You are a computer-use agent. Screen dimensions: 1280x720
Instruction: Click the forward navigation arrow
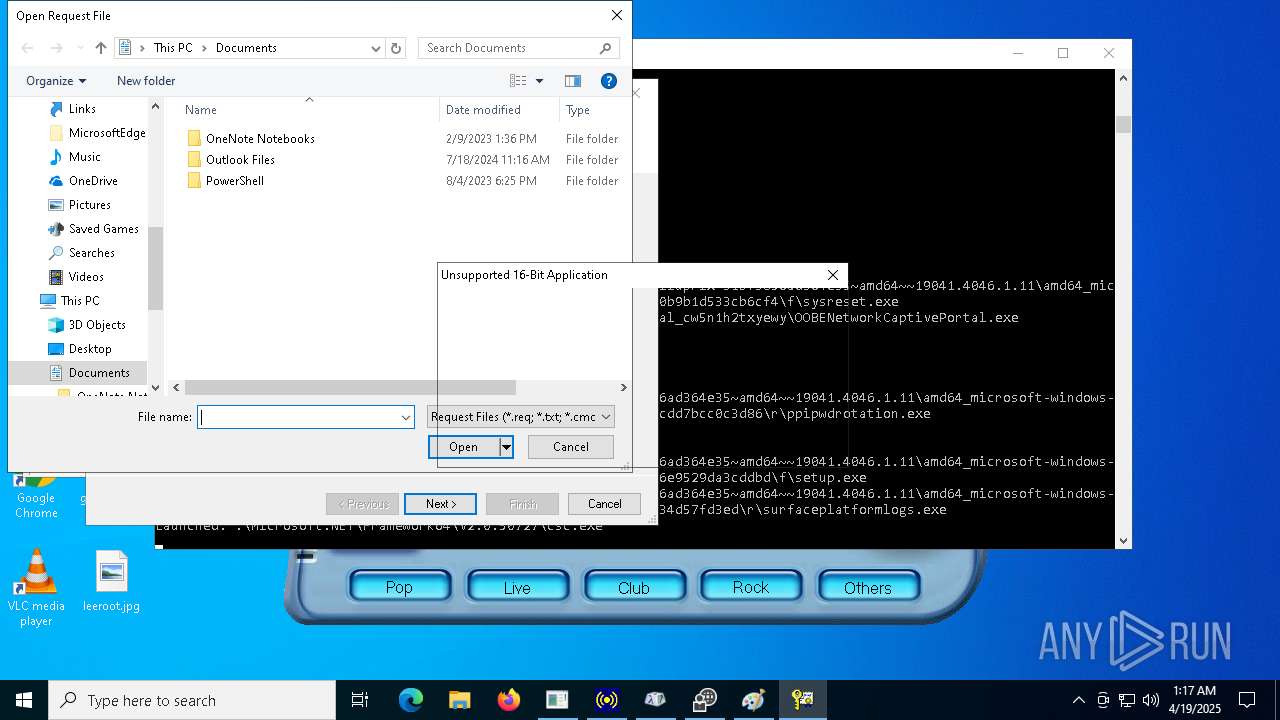click(56, 48)
